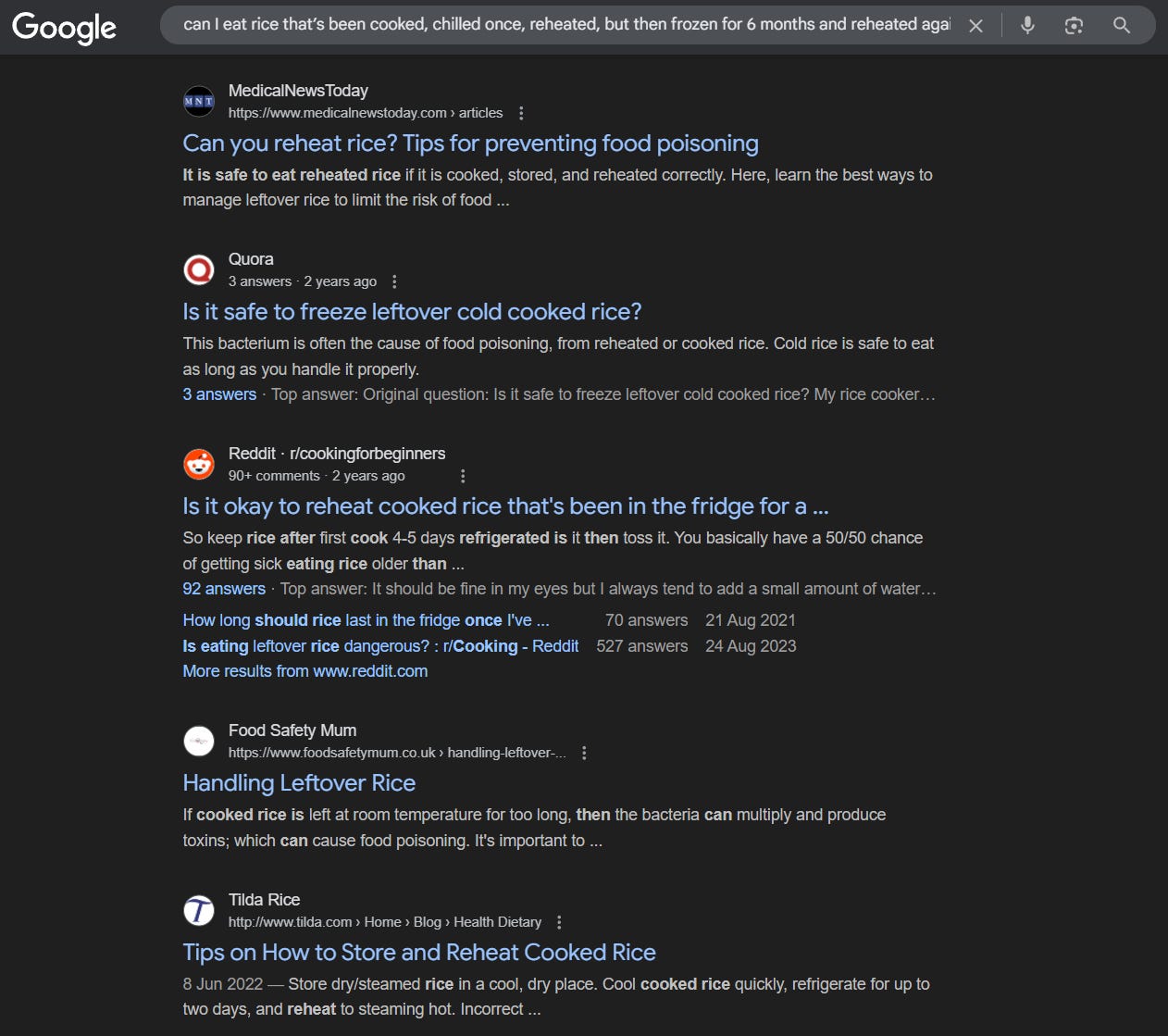Click the '21 Aug 2021' date
The width and height of the screenshot is (1168, 1036).
tap(751, 620)
